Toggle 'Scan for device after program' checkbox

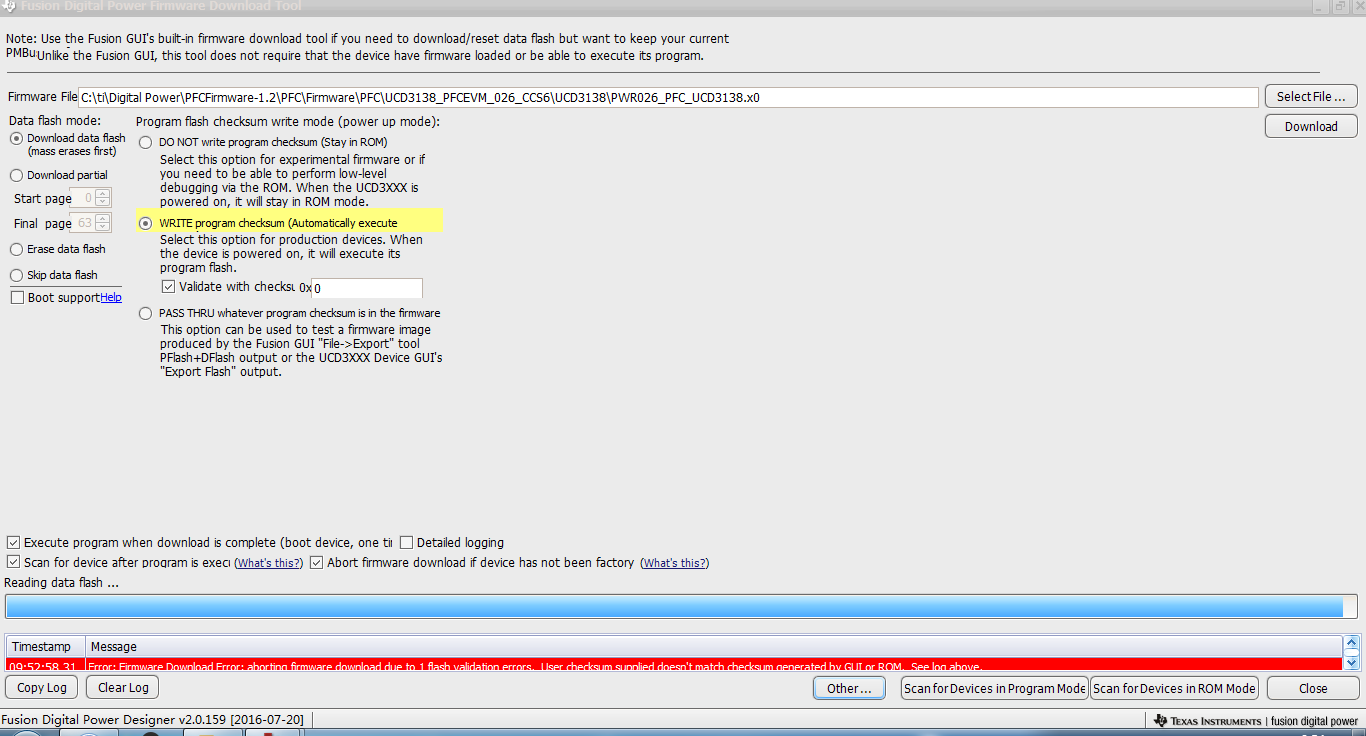point(13,563)
